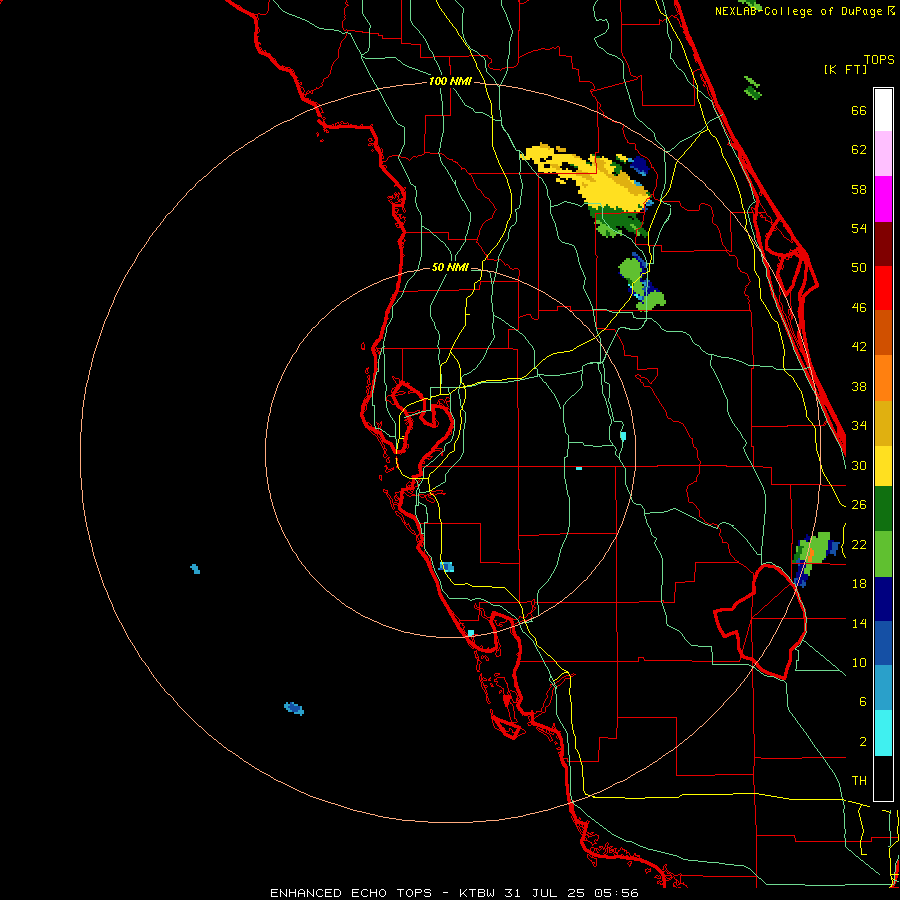Click the 22 legend value

pos(859,545)
